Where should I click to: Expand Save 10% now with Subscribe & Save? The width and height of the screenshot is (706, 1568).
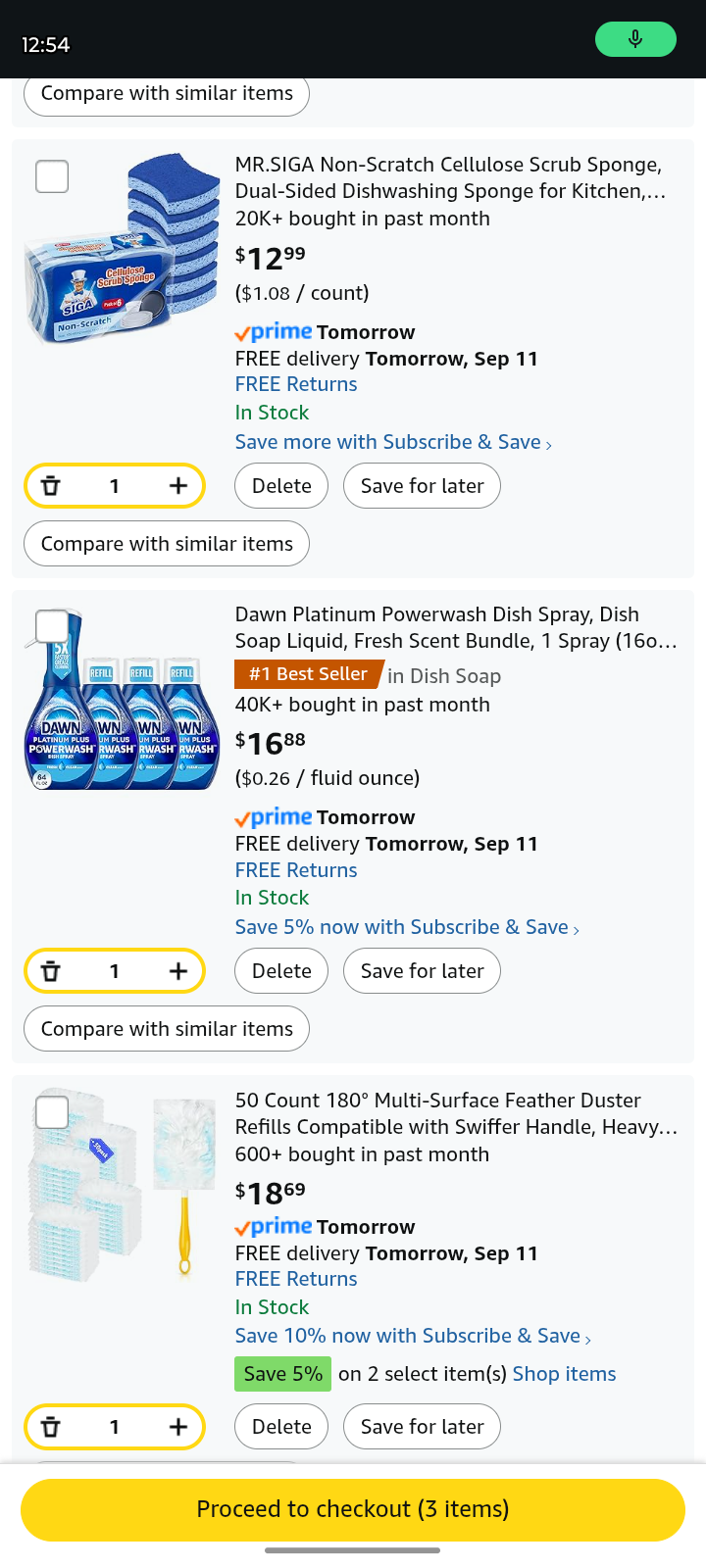coord(413,1336)
